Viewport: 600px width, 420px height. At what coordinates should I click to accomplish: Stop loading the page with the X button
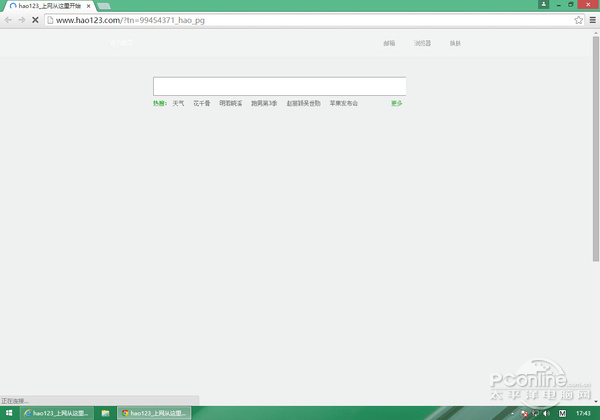point(35,20)
